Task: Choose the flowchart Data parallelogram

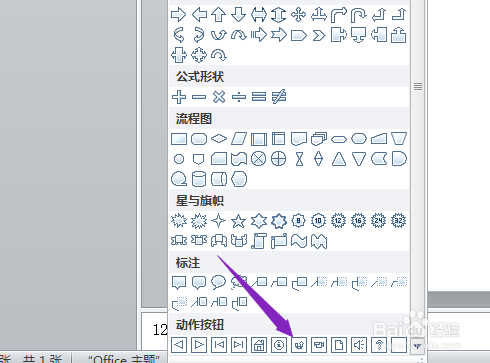Action: click(239, 139)
